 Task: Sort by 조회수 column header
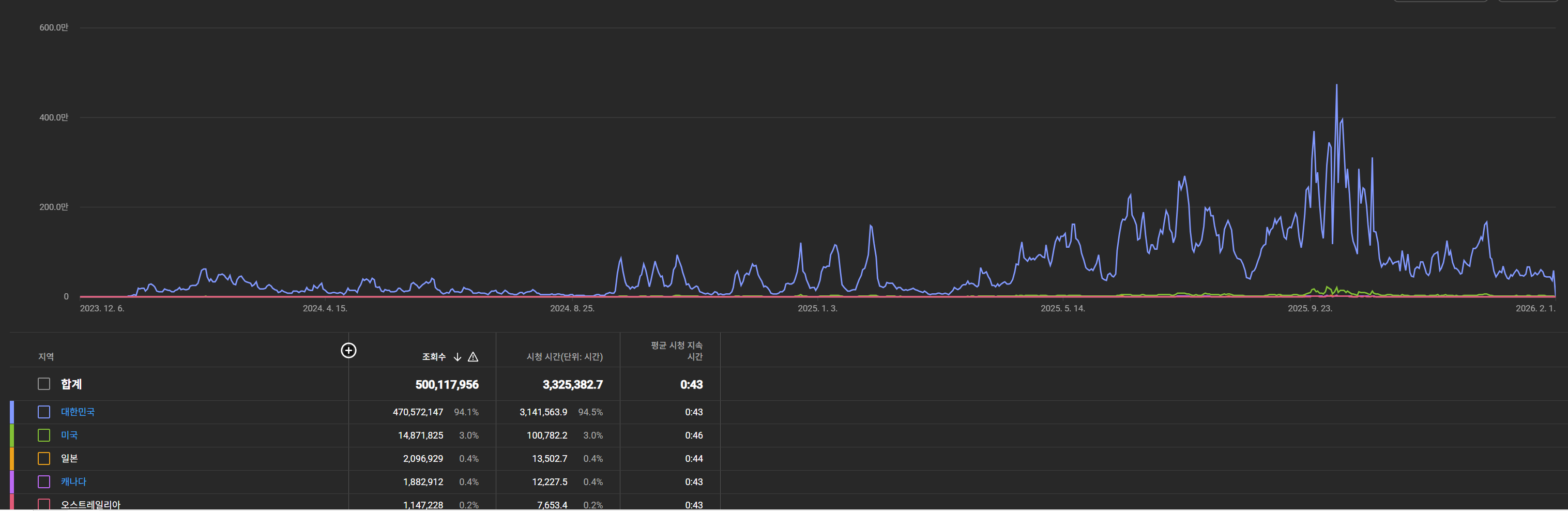coord(433,357)
